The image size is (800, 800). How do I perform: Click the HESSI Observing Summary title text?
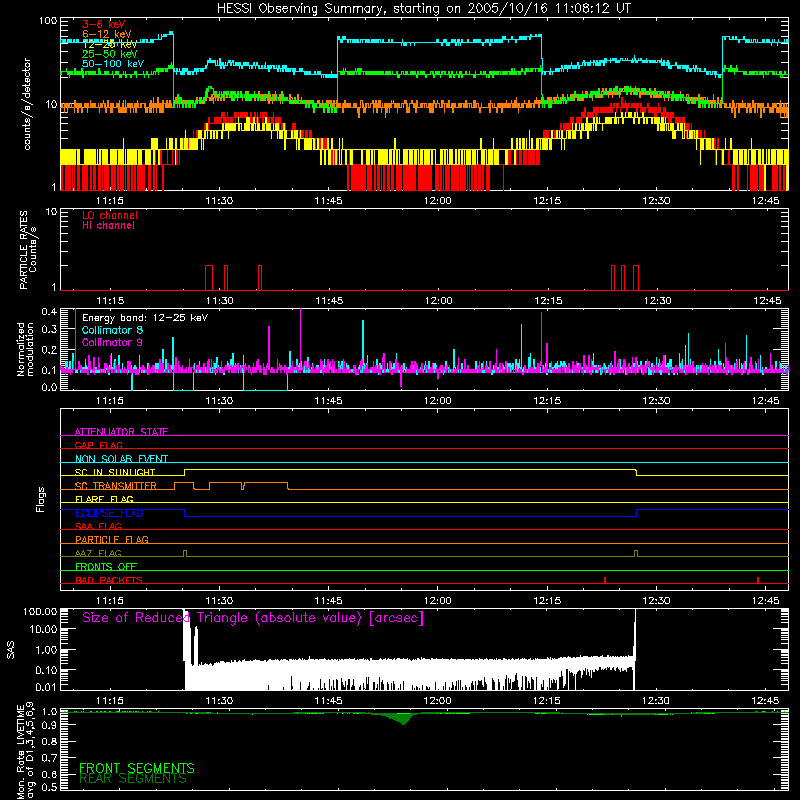point(424,9)
